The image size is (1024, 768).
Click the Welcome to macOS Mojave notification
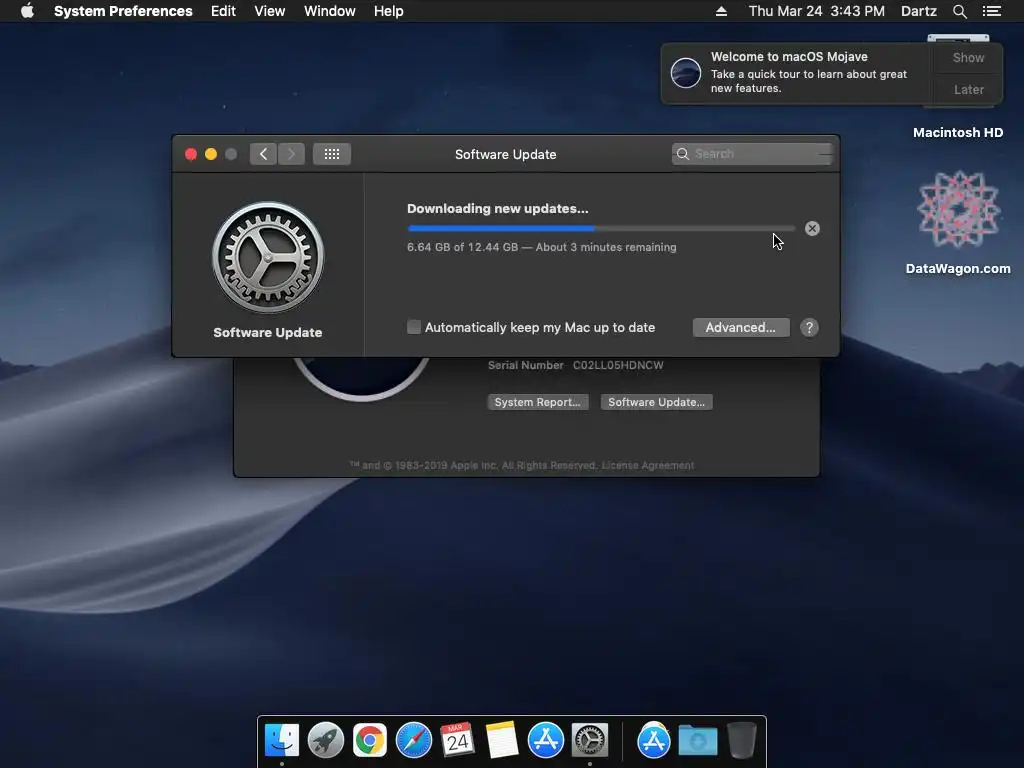(797, 73)
